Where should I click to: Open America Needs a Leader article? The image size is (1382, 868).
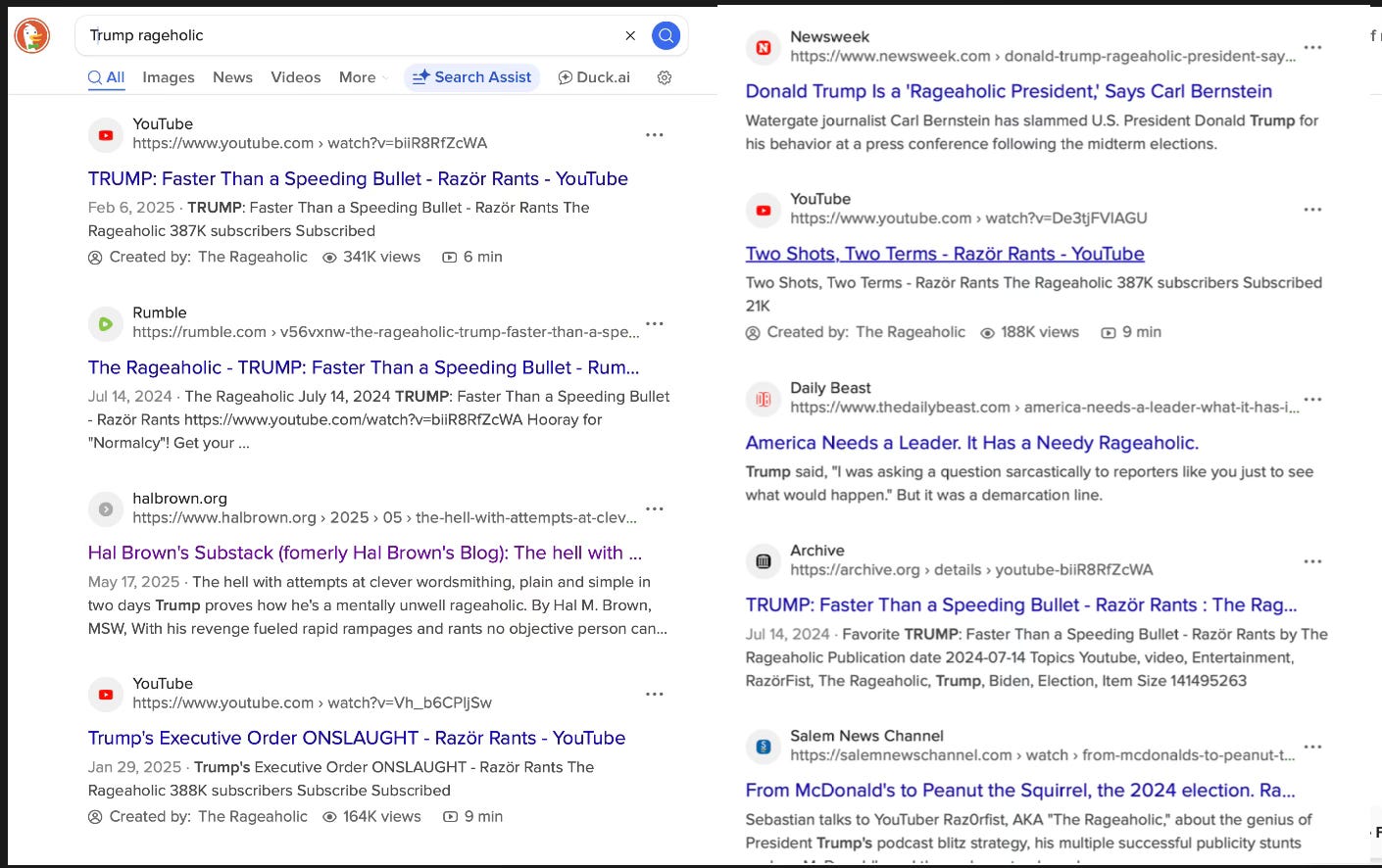click(972, 443)
